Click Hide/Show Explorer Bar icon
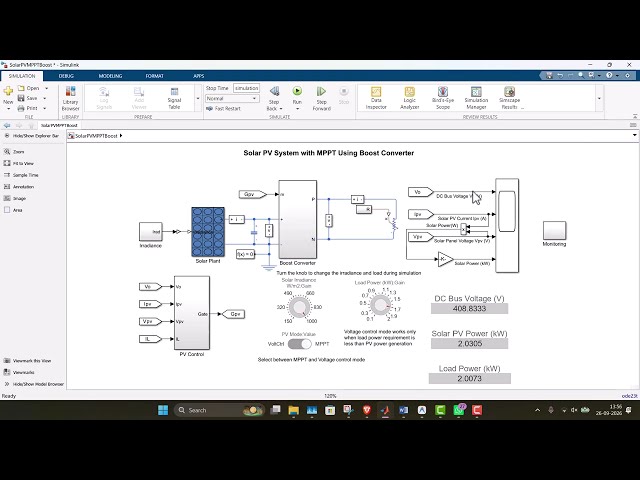Screen dimensions: 640x480 [x=7, y=136]
